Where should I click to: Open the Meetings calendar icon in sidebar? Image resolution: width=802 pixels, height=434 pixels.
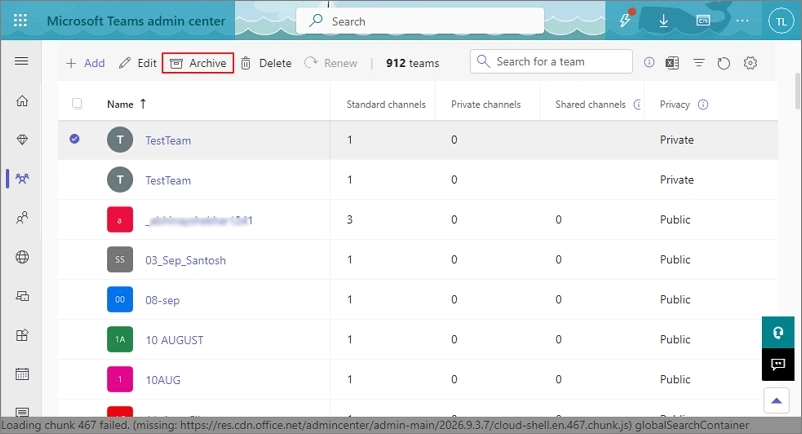tap(22, 374)
